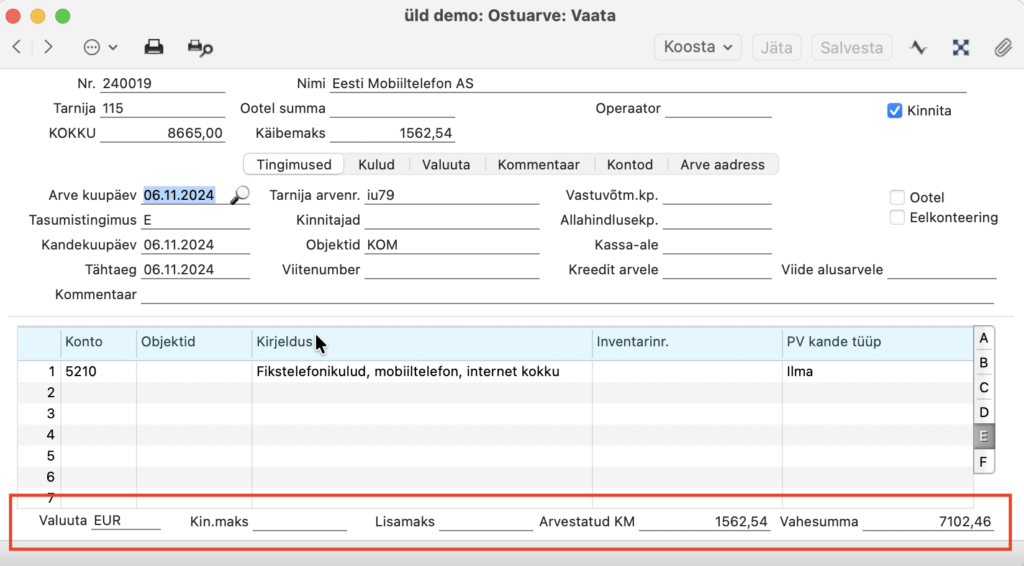
Task: Click the fullscreen expand icon
Action: tap(961, 48)
